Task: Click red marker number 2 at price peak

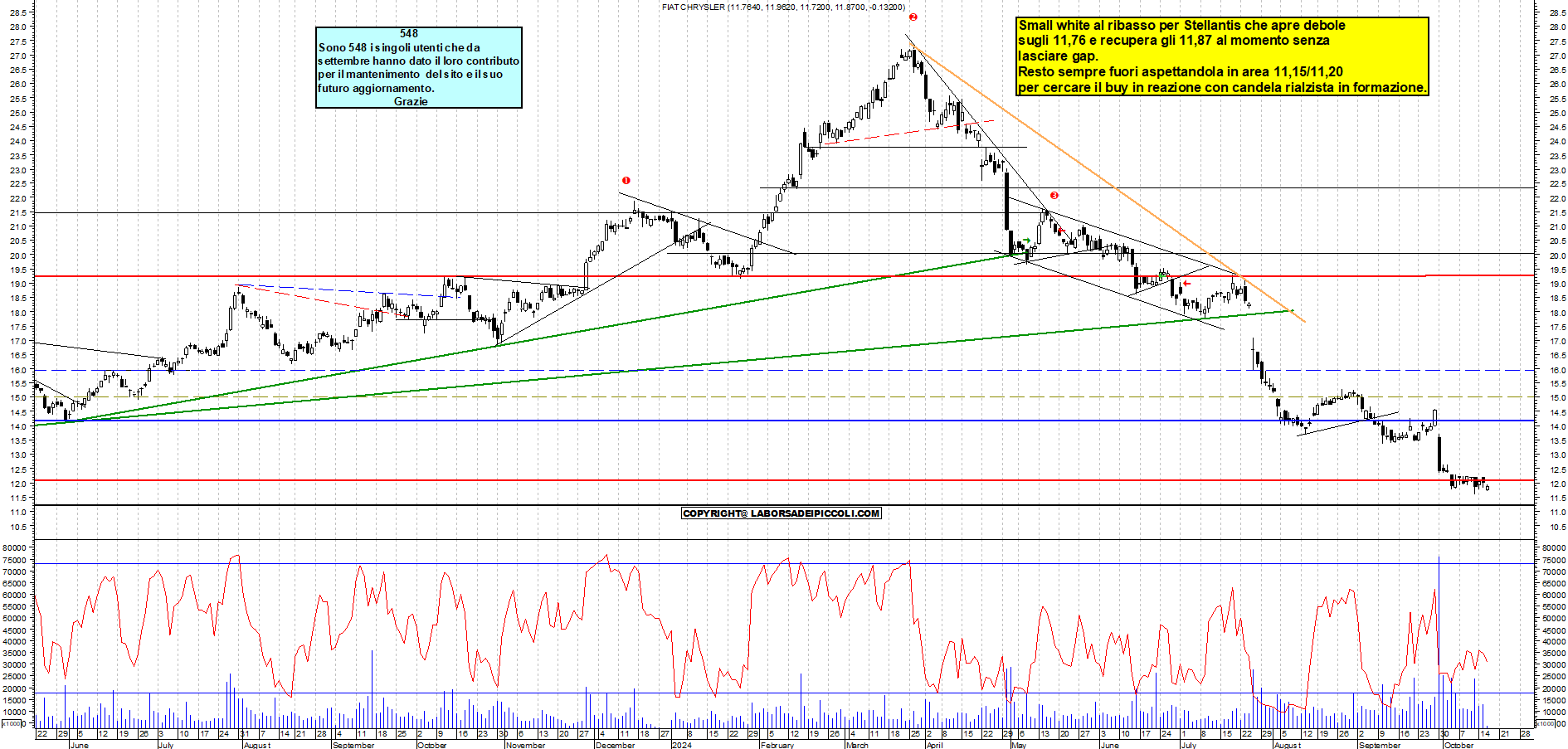Action: 913,17
